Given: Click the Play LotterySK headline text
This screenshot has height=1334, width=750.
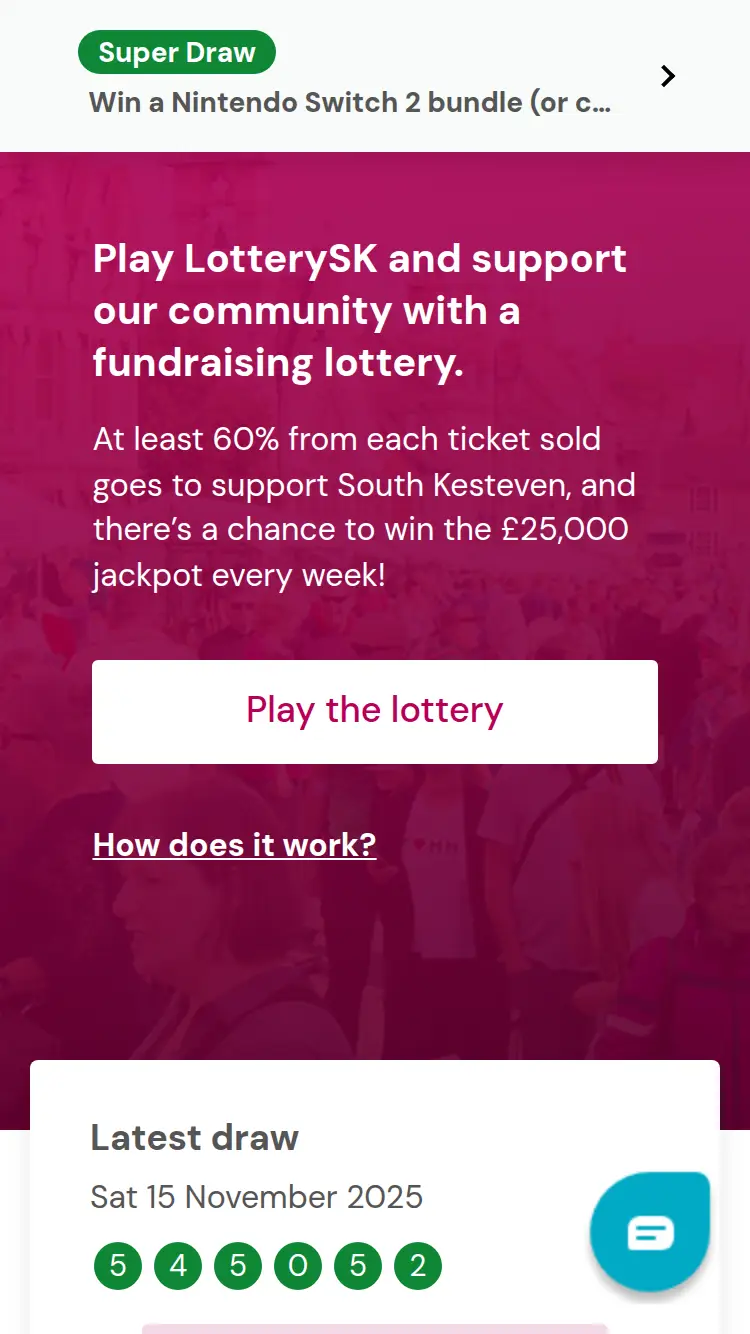Looking at the screenshot, I should (360, 310).
